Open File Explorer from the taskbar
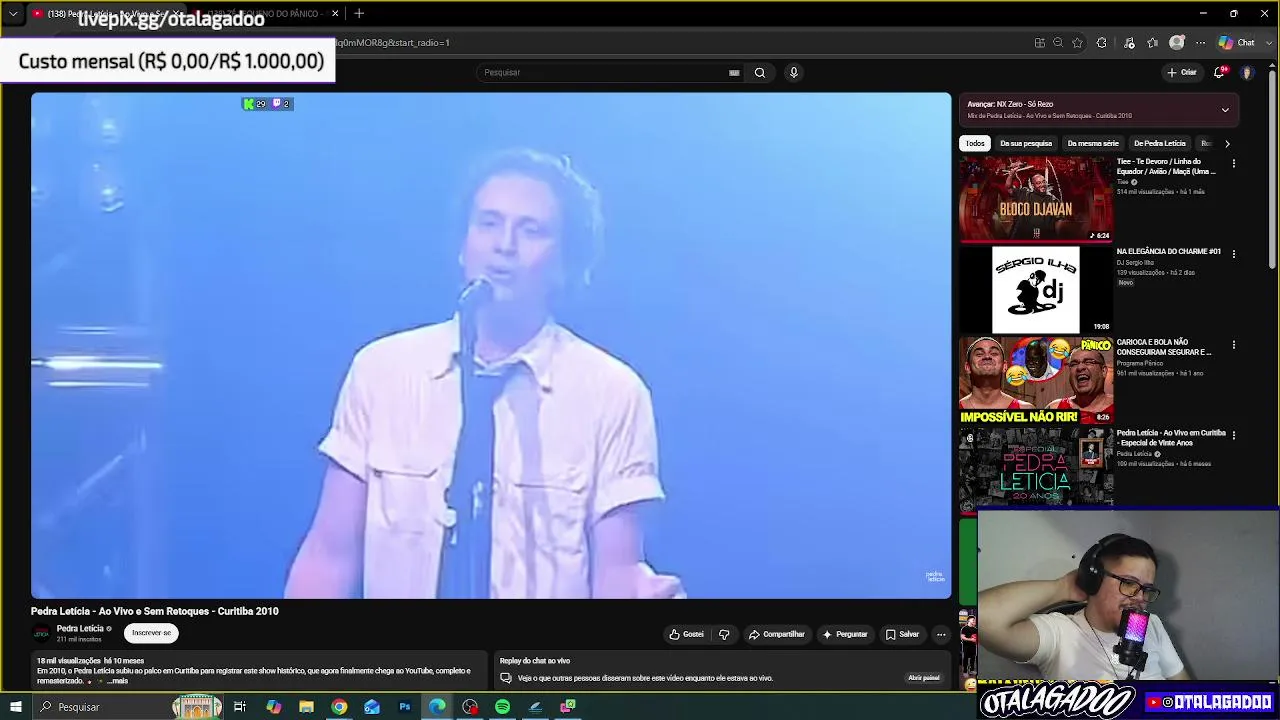1280x720 pixels. (x=307, y=707)
